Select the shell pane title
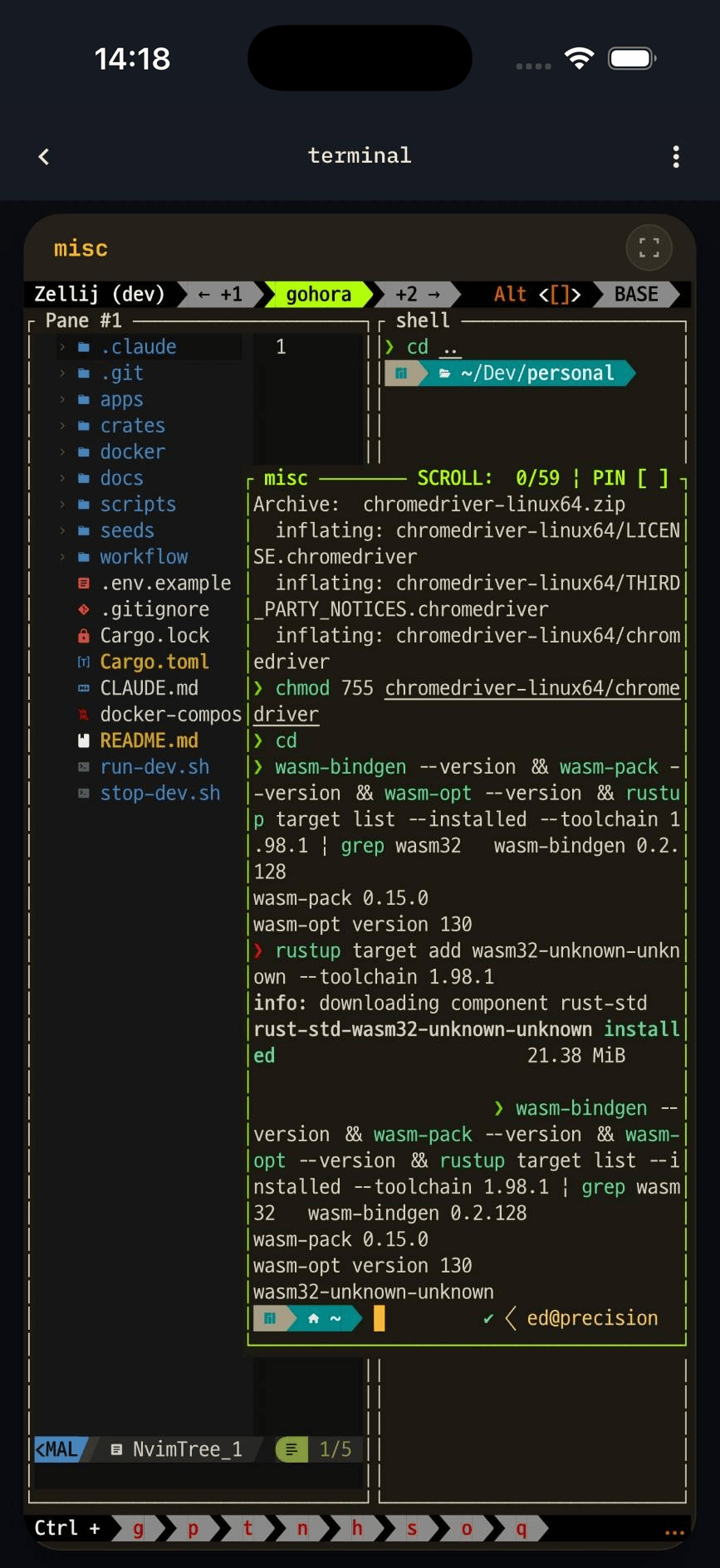720x1568 pixels. [423, 320]
